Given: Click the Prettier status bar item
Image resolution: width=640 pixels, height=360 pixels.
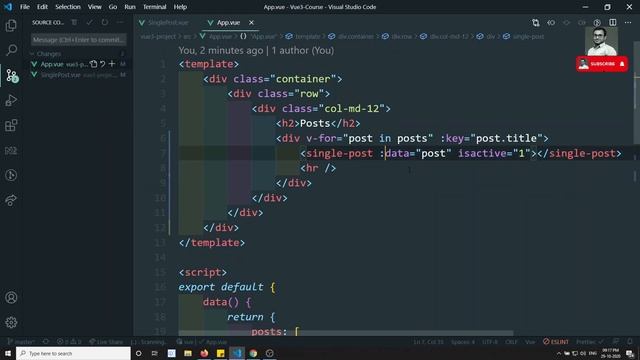Looking at the screenshot, I should (x=589, y=342).
